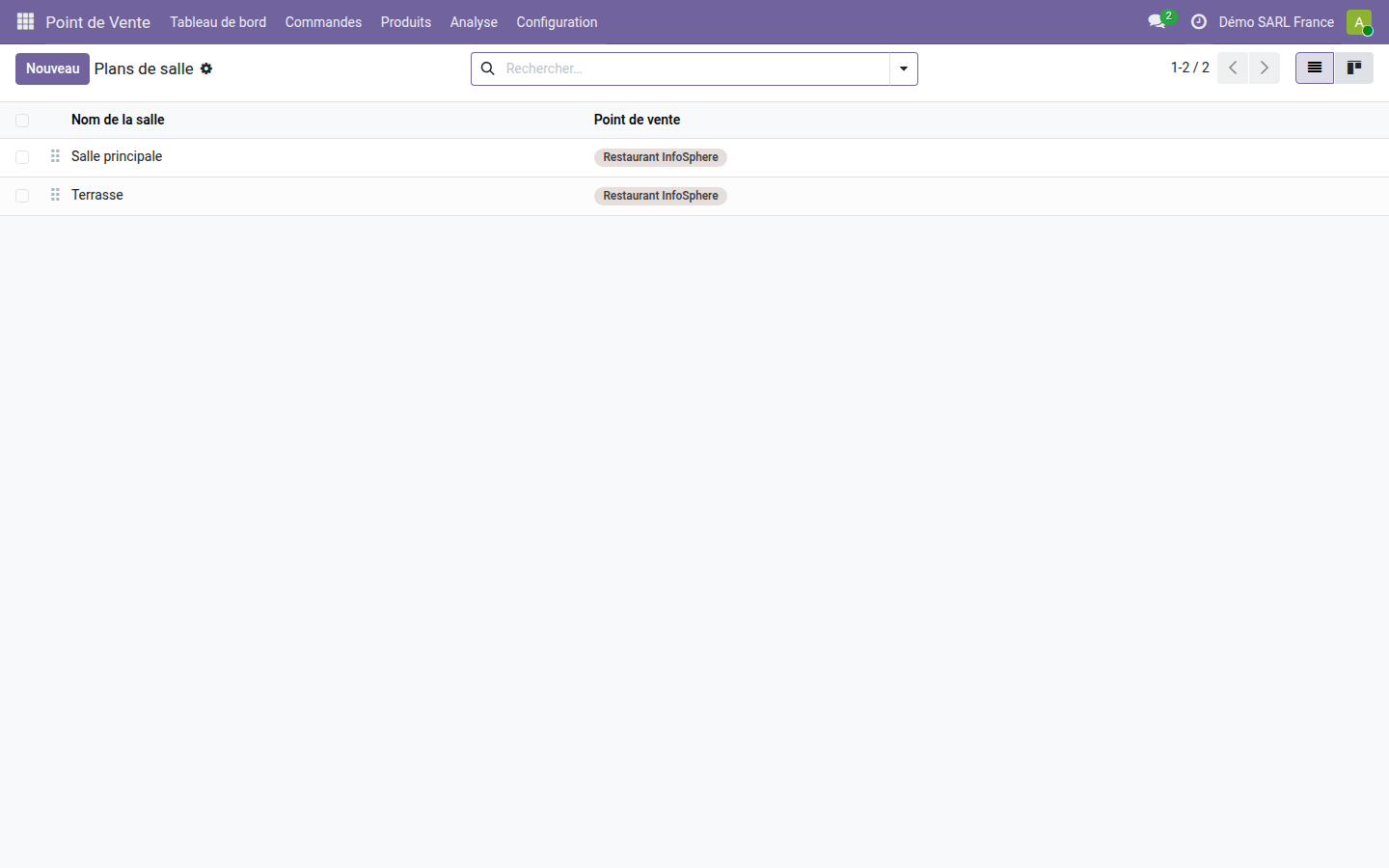Click the Point de Vente app title

pyautogui.click(x=97, y=21)
